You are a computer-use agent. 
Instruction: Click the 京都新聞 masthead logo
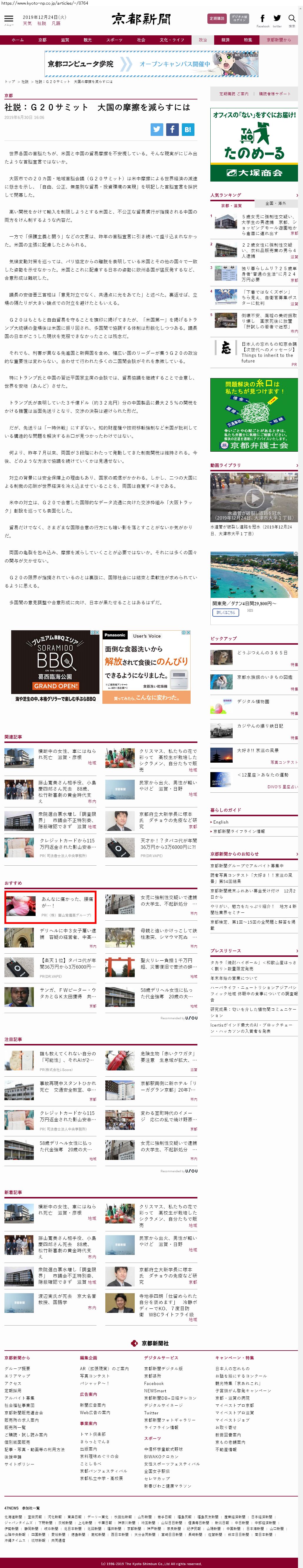point(141,19)
